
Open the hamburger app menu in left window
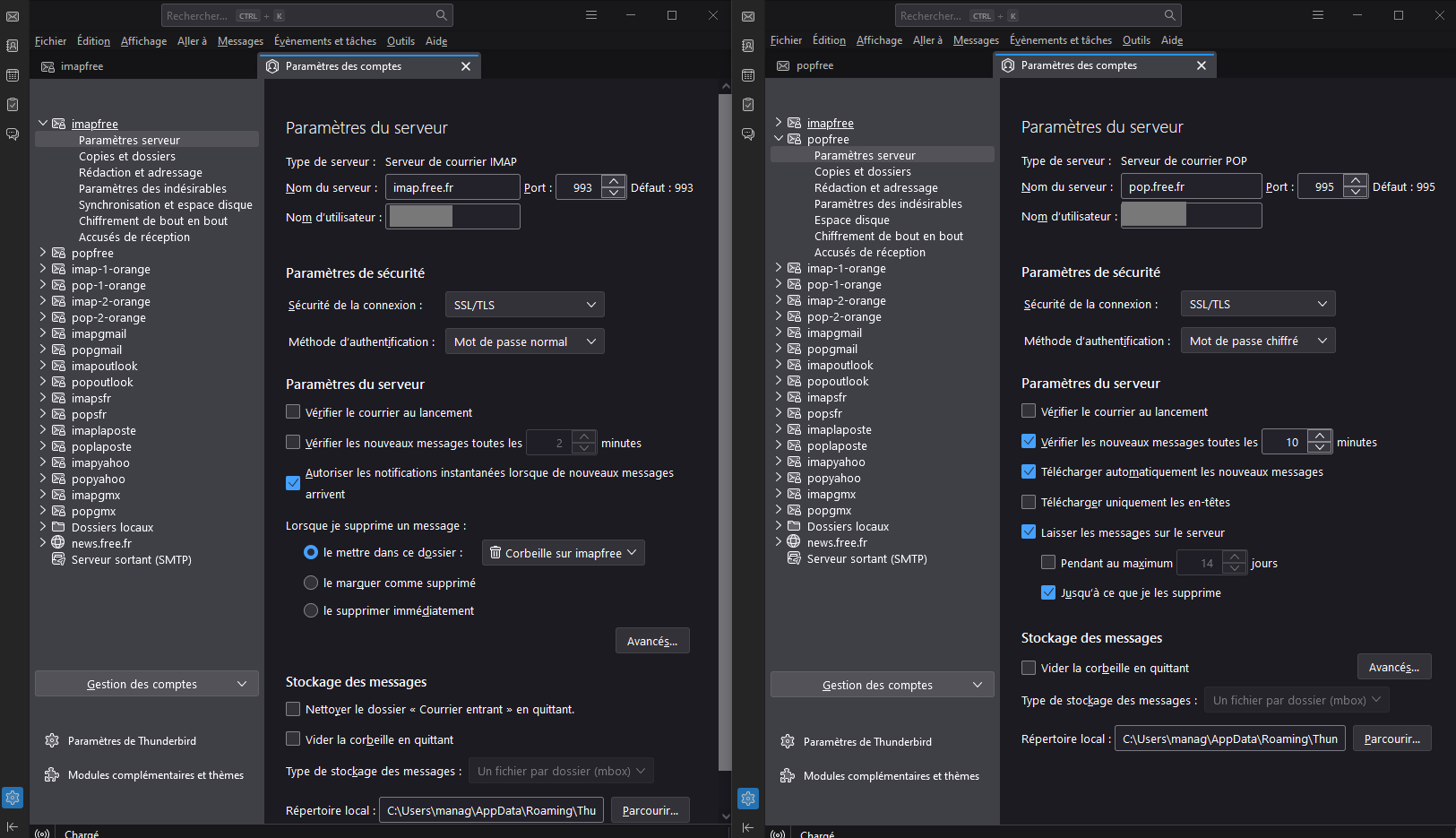point(591,15)
